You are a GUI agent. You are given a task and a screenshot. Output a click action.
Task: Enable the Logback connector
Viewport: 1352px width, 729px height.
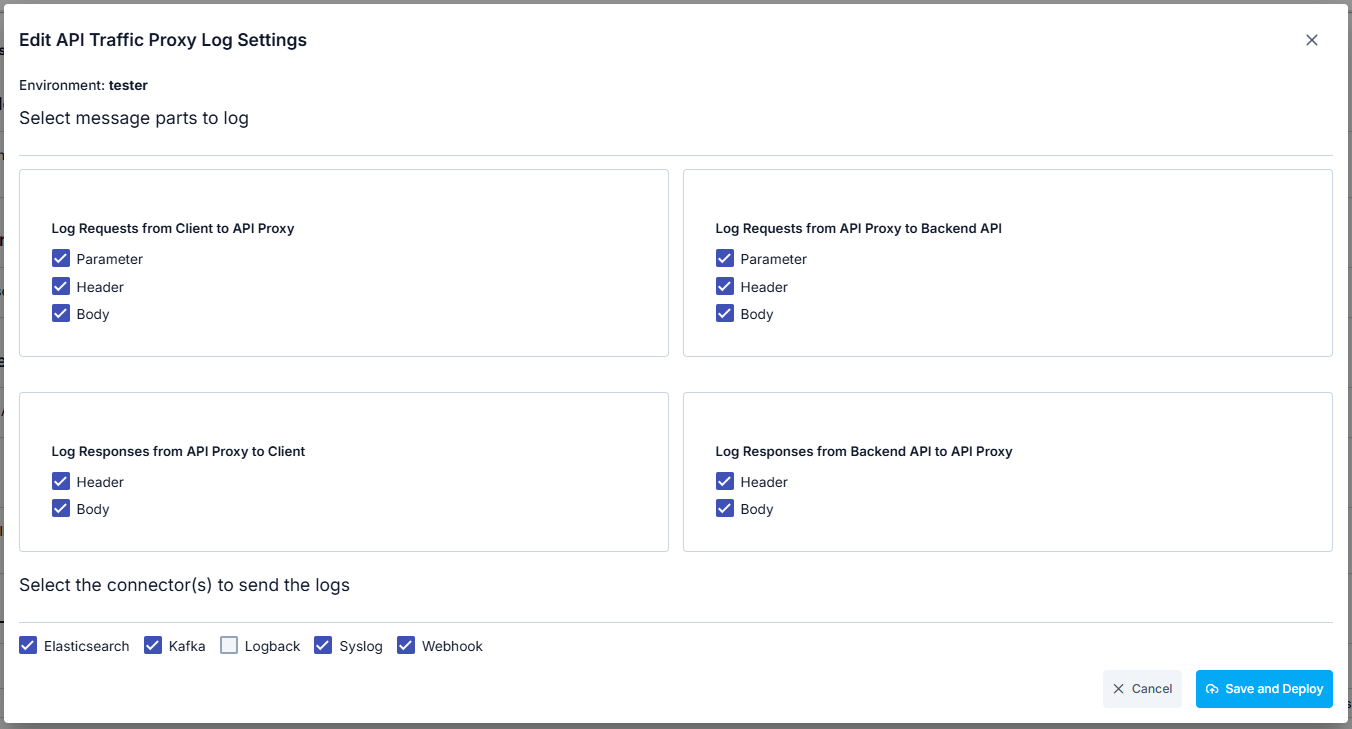coord(229,646)
